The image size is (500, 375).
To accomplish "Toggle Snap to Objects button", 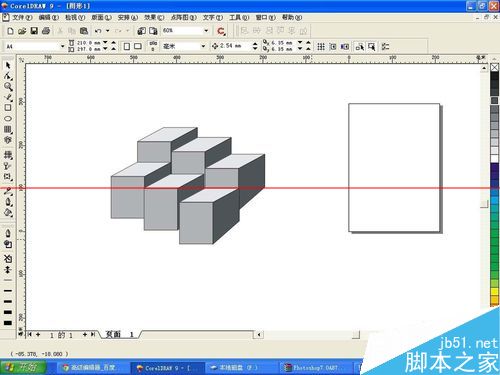I will click(x=345, y=47).
